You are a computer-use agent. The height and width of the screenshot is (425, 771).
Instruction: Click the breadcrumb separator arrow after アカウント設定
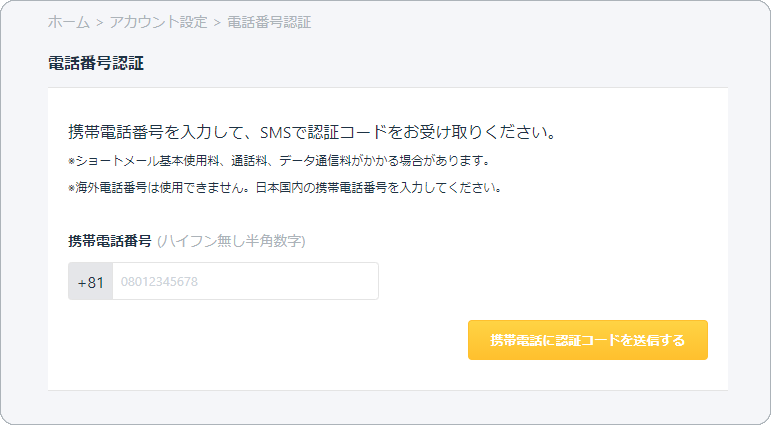pyautogui.click(x=217, y=23)
